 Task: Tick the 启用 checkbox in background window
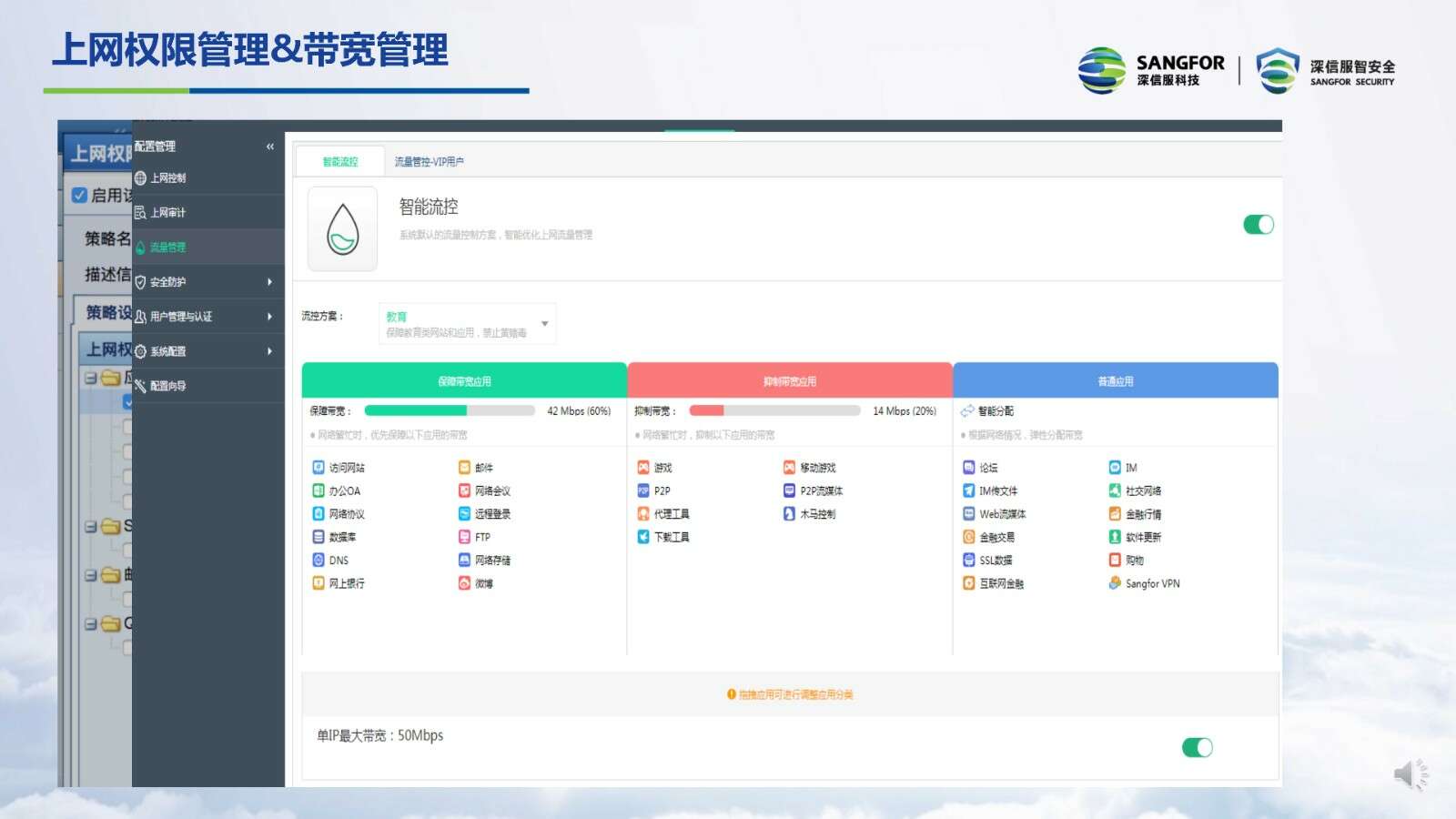point(79,195)
